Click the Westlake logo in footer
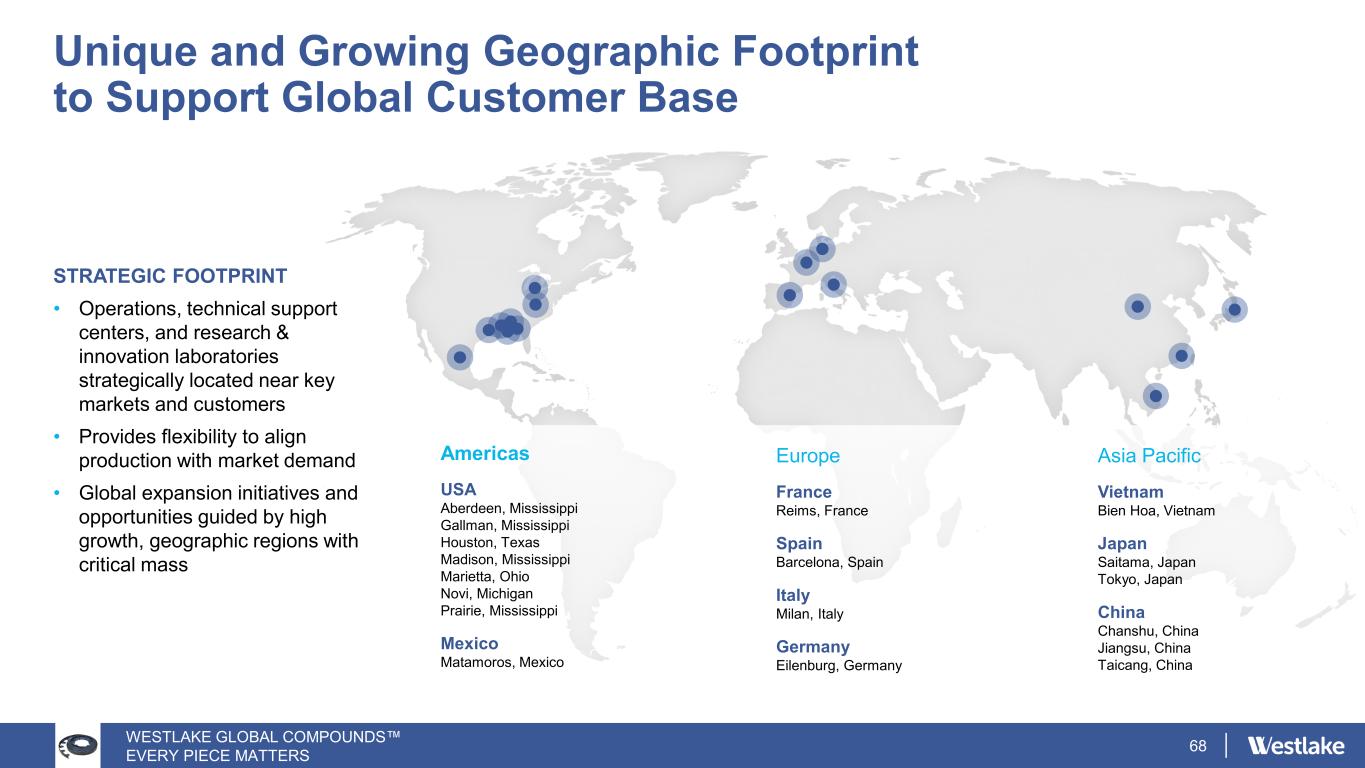Image resolution: width=1365 pixels, height=768 pixels. coord(1296,746)
